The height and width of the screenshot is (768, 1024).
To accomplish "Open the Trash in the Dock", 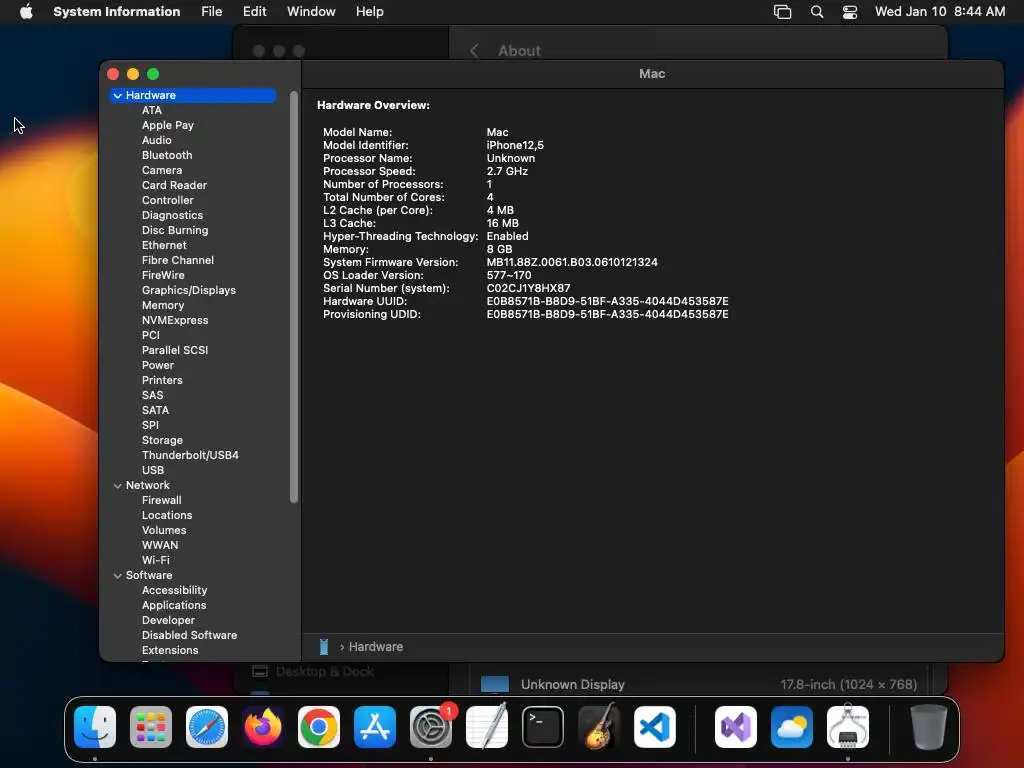I will (x=929, y=727).
